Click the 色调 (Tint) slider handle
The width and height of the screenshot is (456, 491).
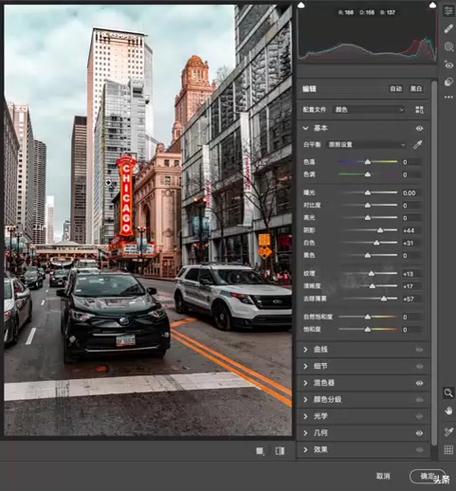(367, 174)
